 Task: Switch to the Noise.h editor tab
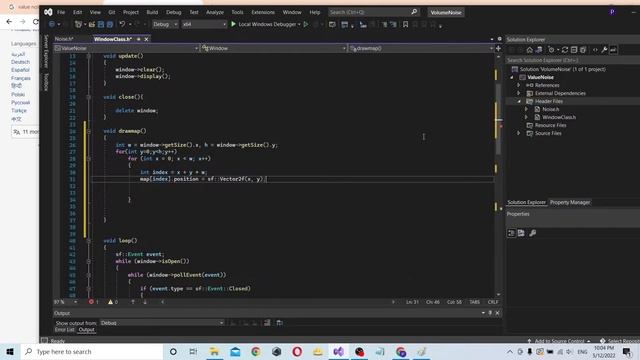[64, 39]
